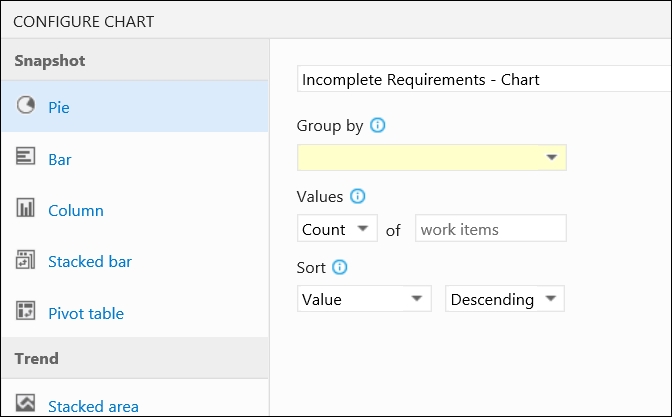Image resolution: width=672 pixels, height=417 pixels.
Task: Choose the Pivot table icon
Action: tap(26, 311)
